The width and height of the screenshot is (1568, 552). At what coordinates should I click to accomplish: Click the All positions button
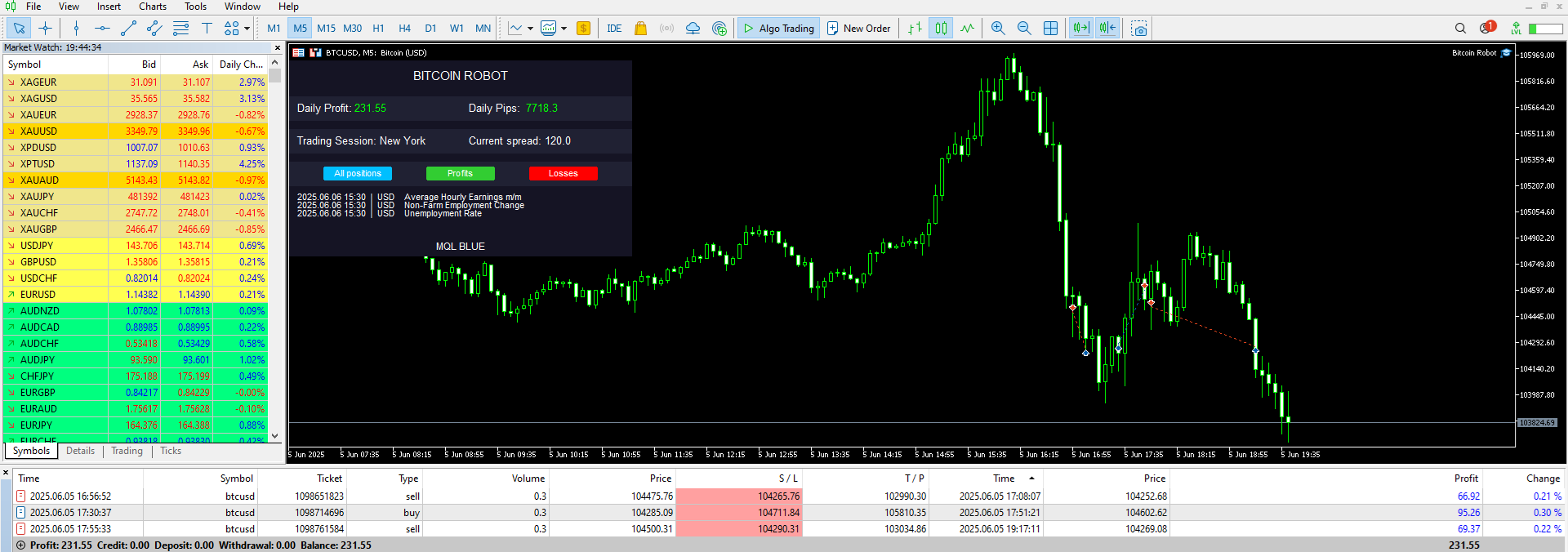coord(358,173)
